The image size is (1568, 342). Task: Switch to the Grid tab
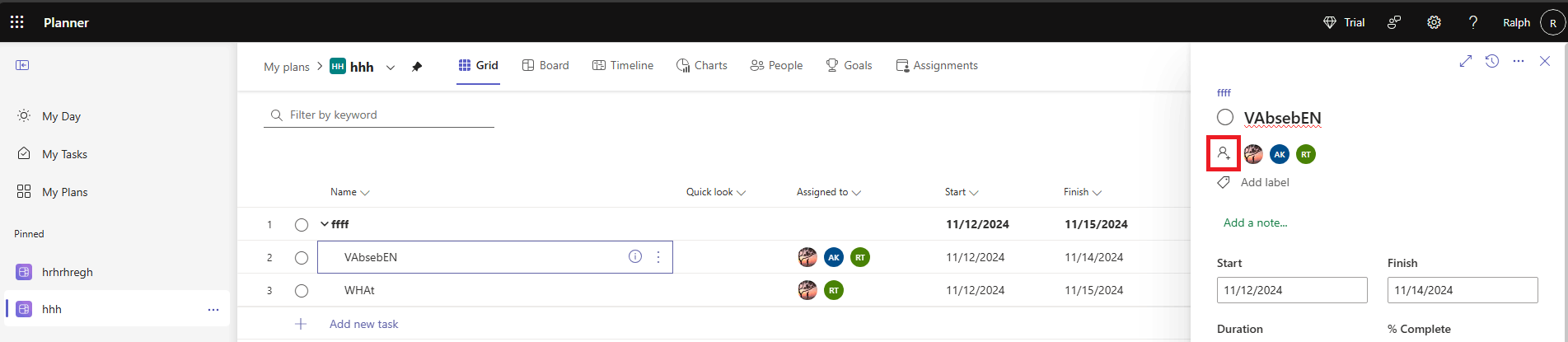(x=479, y=65)
